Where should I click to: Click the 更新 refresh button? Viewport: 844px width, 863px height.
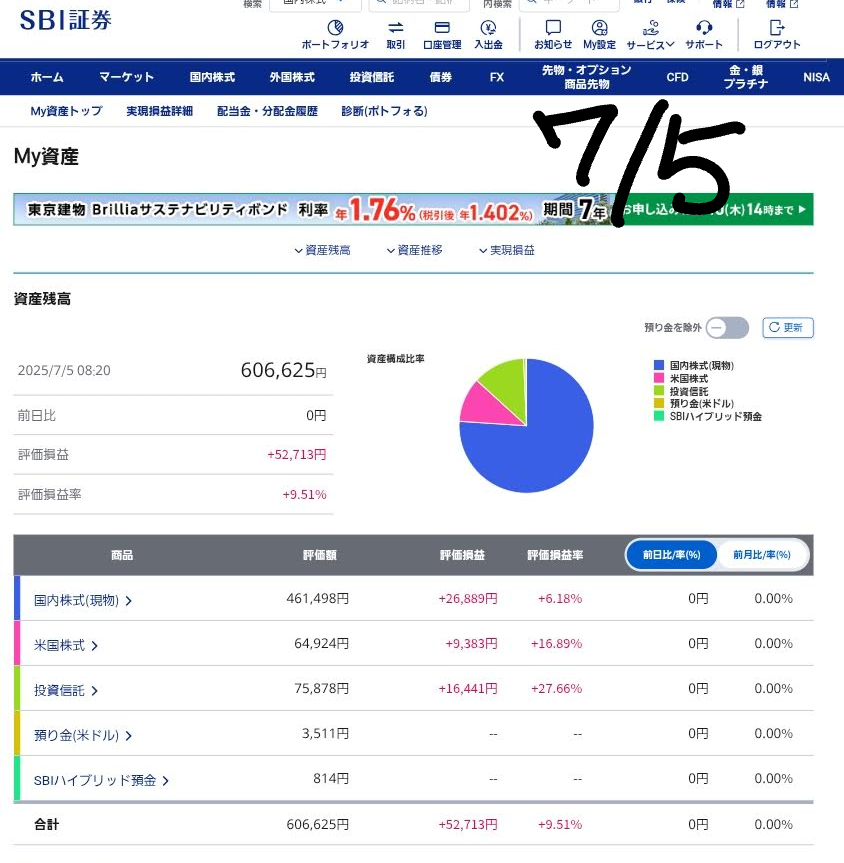pos(788,327)
